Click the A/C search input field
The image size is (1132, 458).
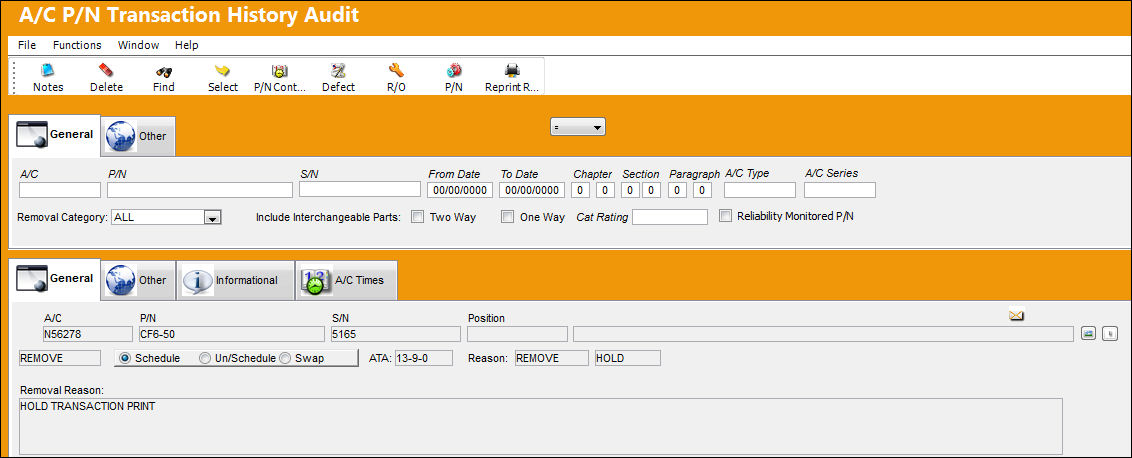60,190
